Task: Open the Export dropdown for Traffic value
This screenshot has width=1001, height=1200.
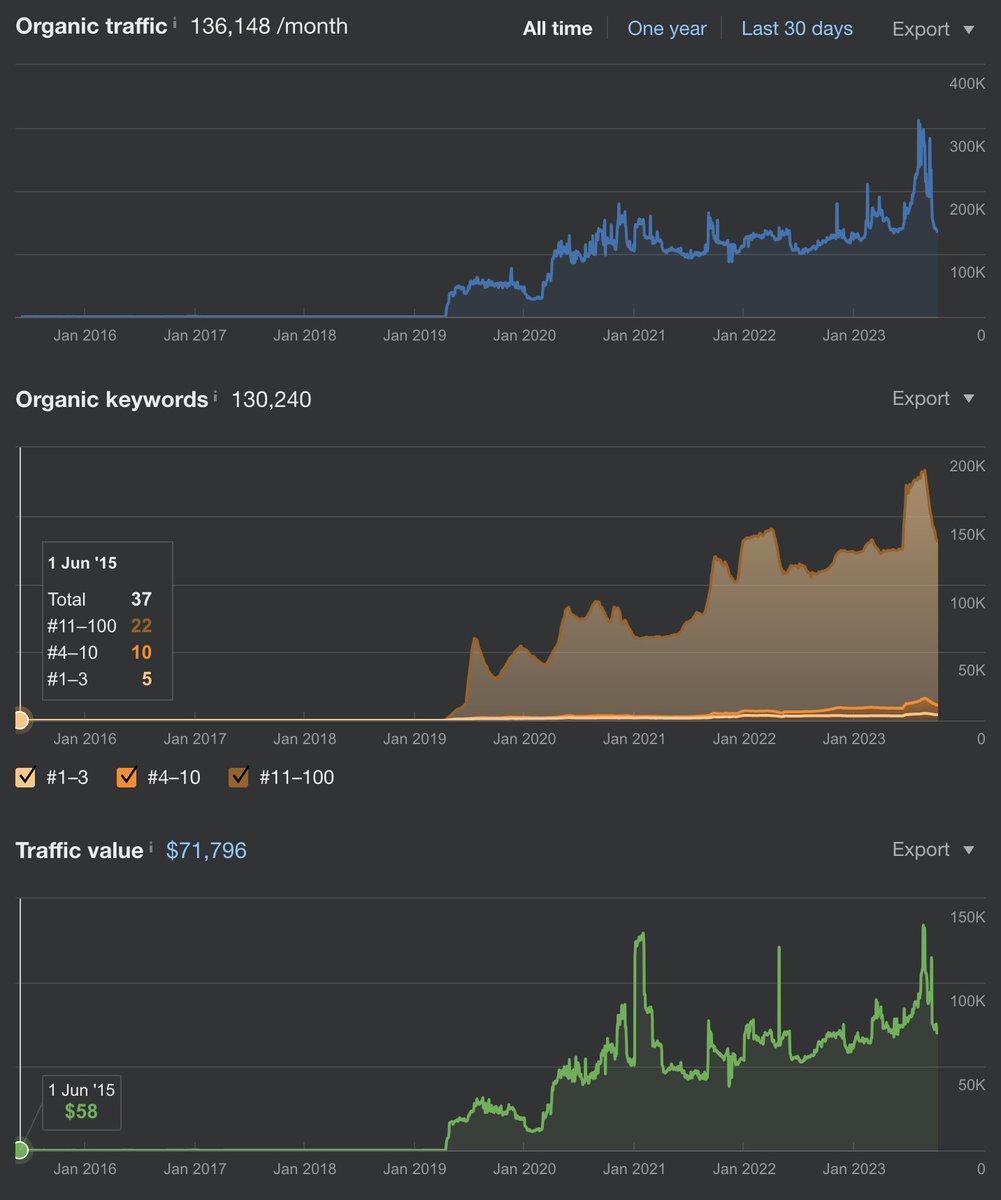Action: point(921,849)
